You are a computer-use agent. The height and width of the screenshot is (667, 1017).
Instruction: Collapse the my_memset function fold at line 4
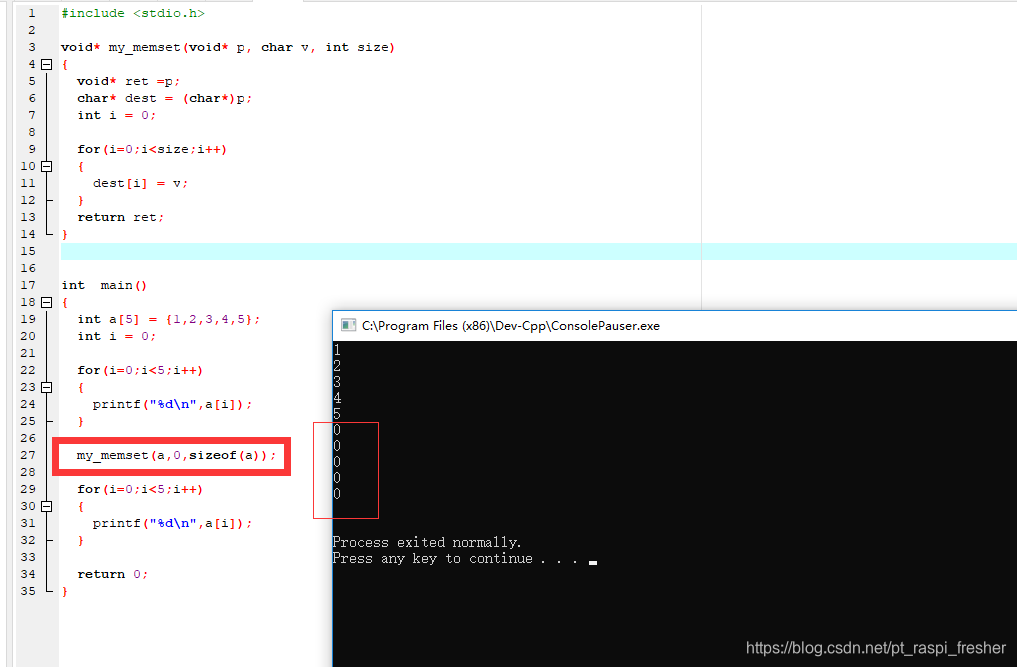click(47, 64)
